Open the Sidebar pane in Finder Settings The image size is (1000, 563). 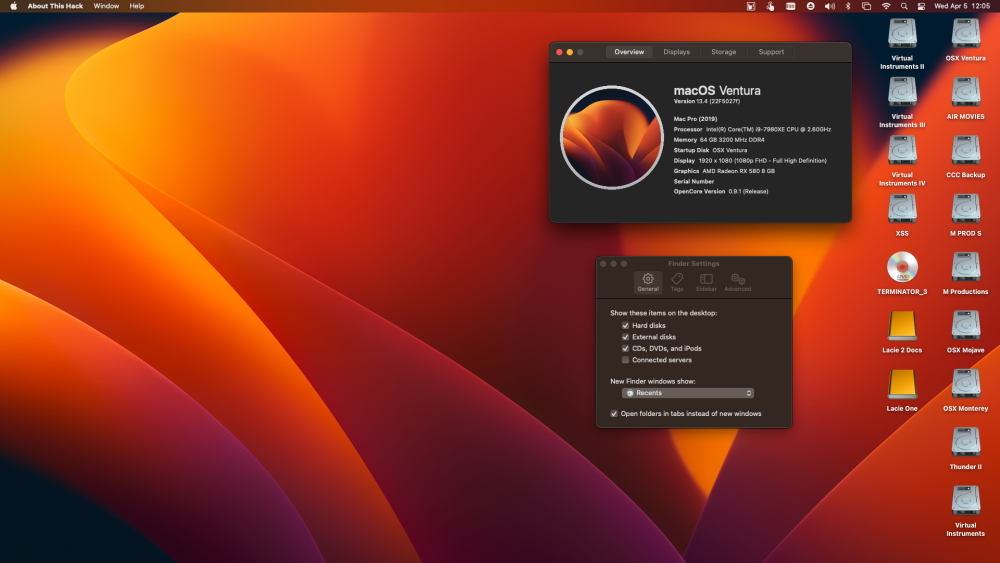[x=706, y=282]
